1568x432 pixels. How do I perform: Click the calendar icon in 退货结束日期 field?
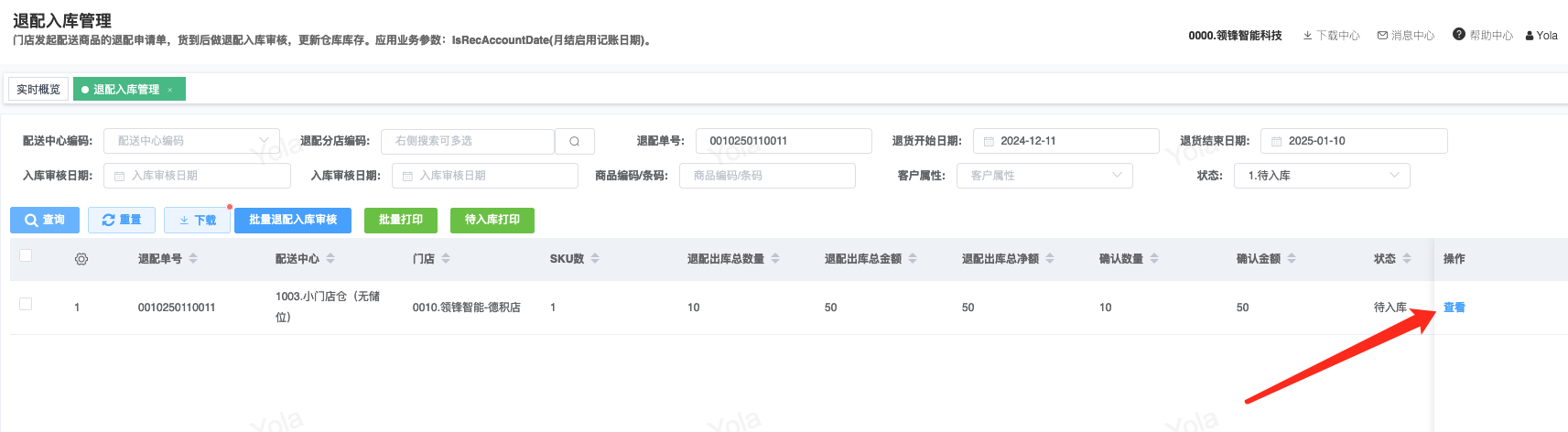[1276, 141]
